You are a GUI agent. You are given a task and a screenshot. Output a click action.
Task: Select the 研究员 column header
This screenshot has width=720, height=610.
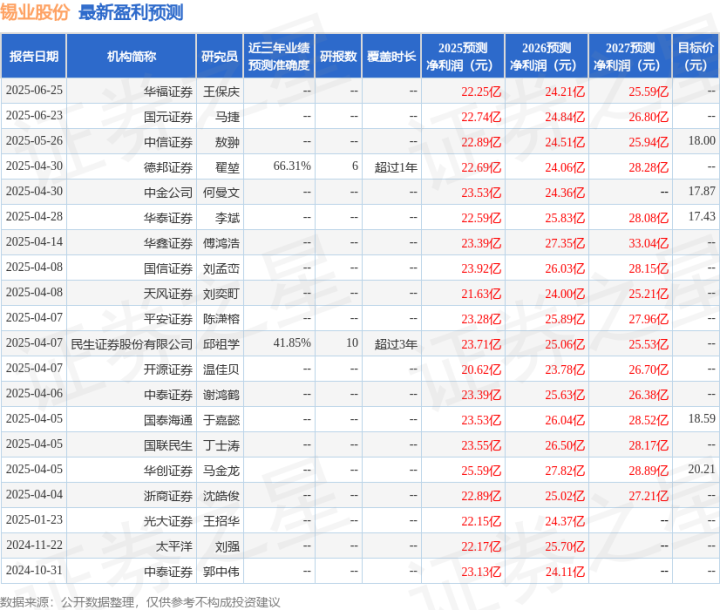click(219, 56)
